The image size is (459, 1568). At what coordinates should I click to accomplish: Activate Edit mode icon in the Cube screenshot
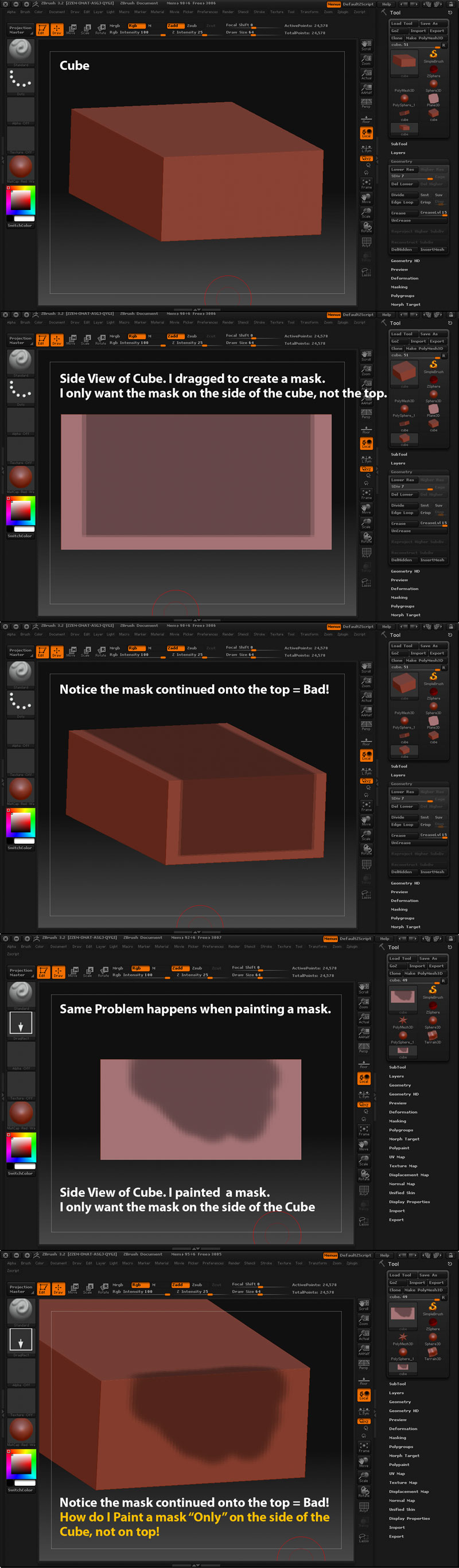click(x=42, y=29)
